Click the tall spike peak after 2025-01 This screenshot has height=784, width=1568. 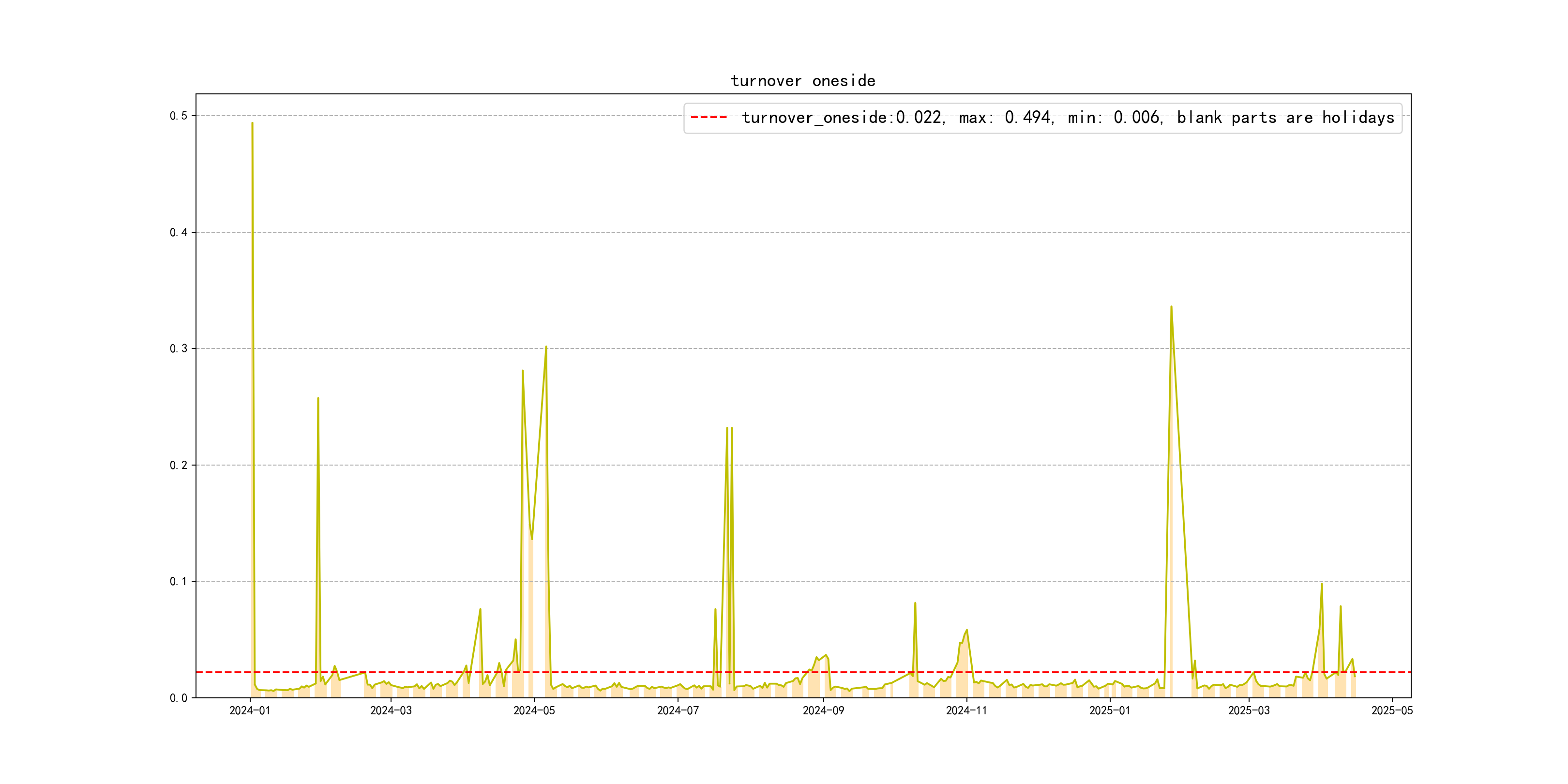(x=1171, y=307)
